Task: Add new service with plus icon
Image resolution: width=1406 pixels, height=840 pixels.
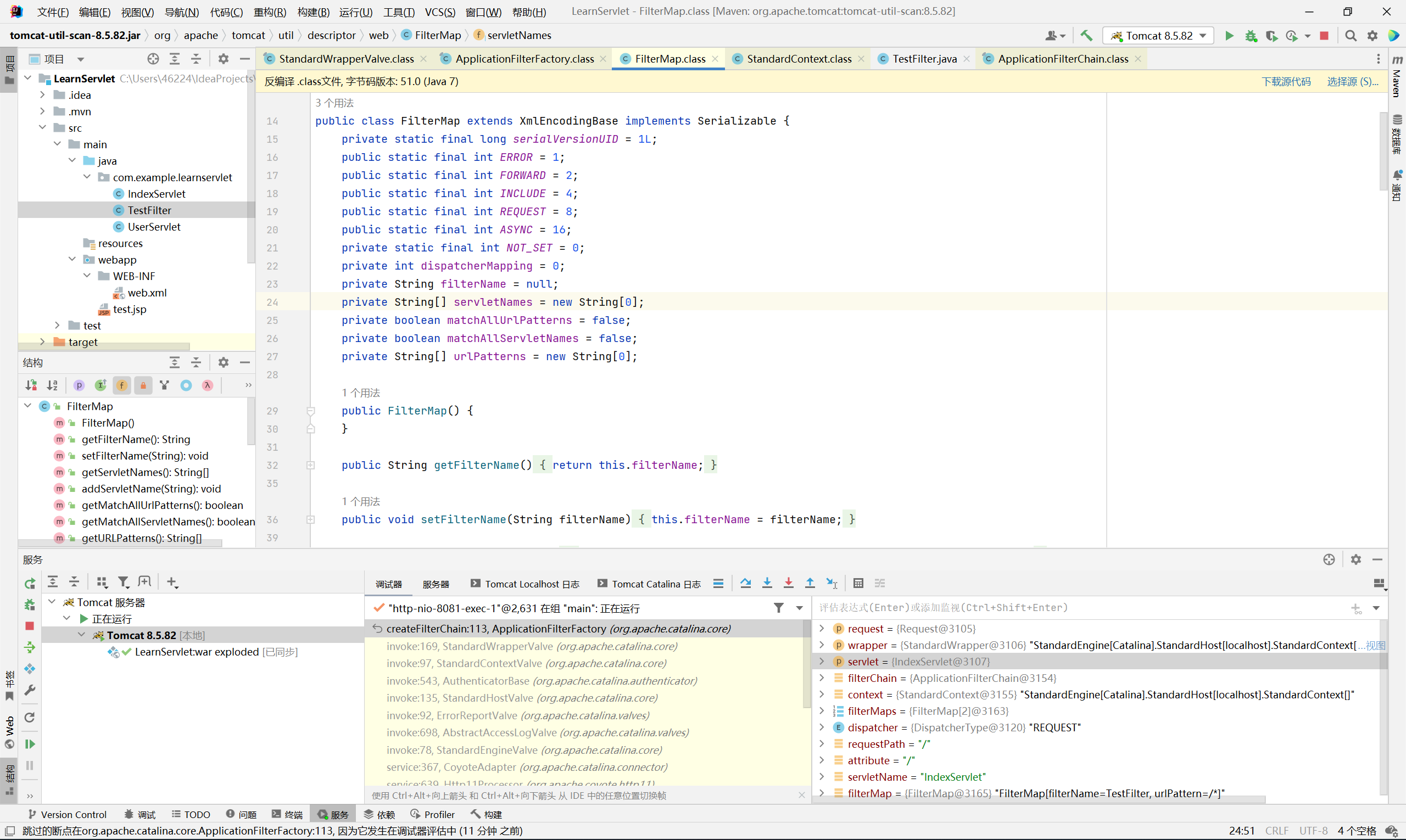Action: pos(172,582)
